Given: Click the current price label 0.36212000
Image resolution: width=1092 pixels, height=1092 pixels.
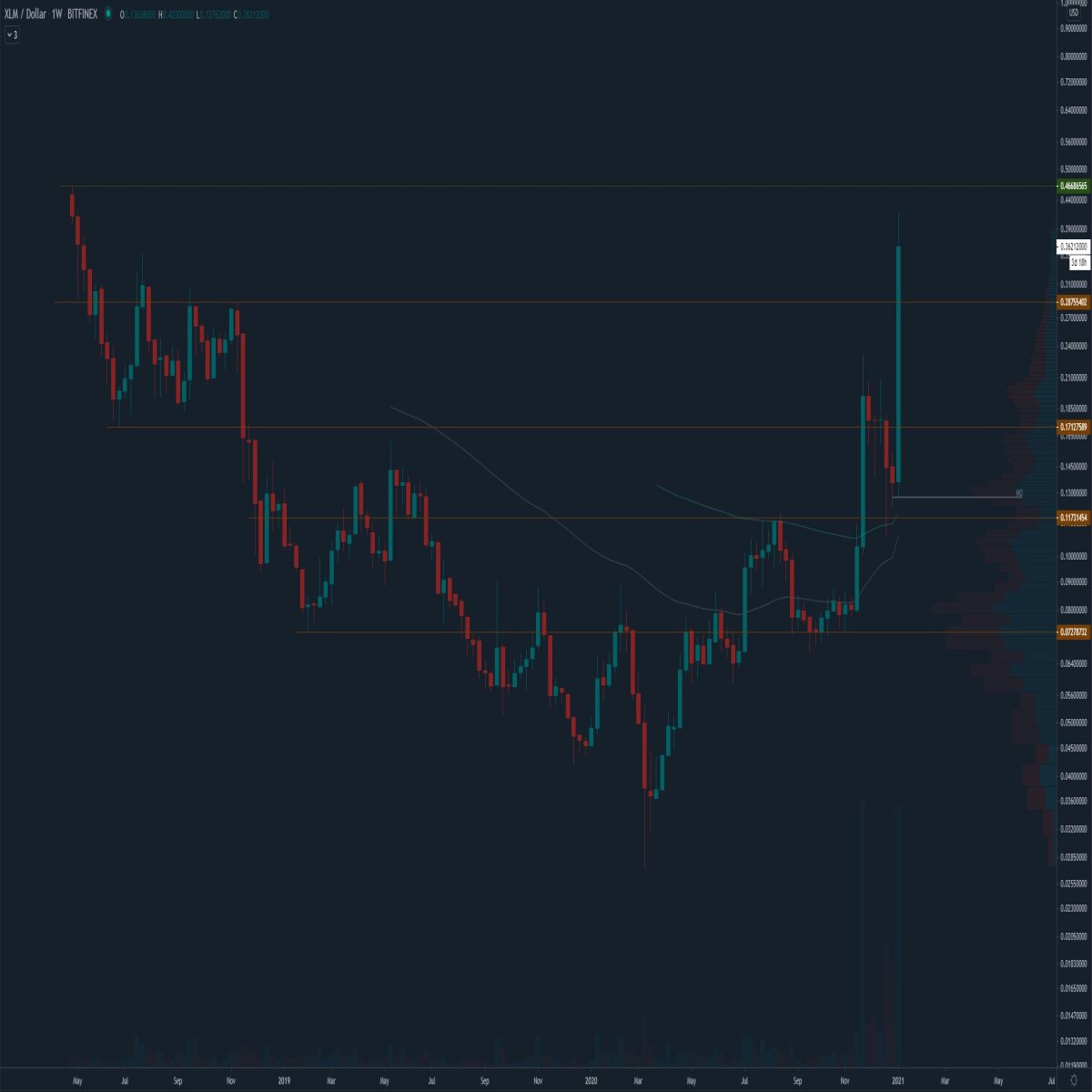Looking at the screenshot, I should (x=1074, y=246).
